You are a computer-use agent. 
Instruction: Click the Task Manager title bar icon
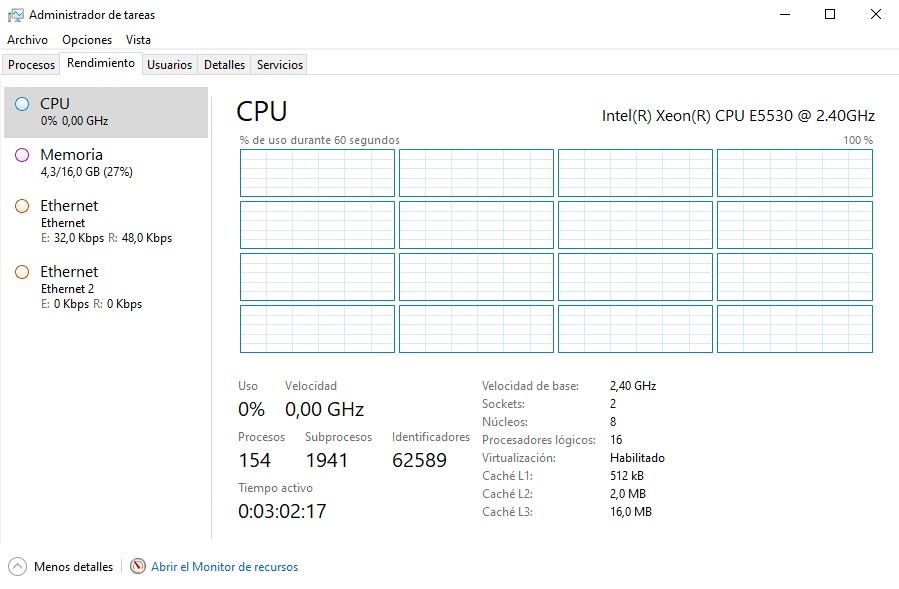pyautogui.click(x=15, y=15)
